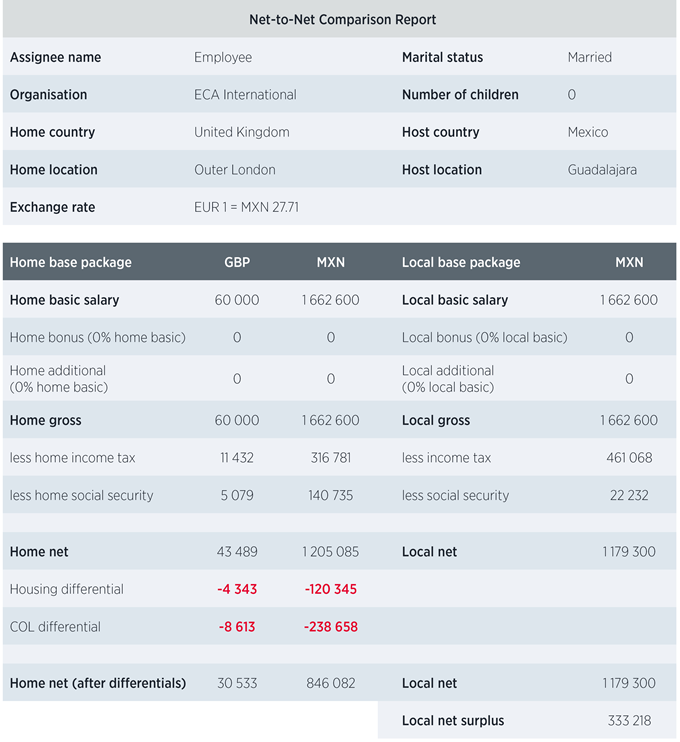Select the Married marital status value
The image size is (680, 742).
(x=589, y=57)
